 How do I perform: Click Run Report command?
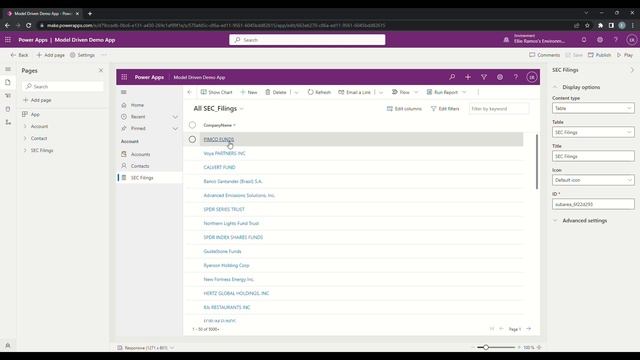point(442,92)
